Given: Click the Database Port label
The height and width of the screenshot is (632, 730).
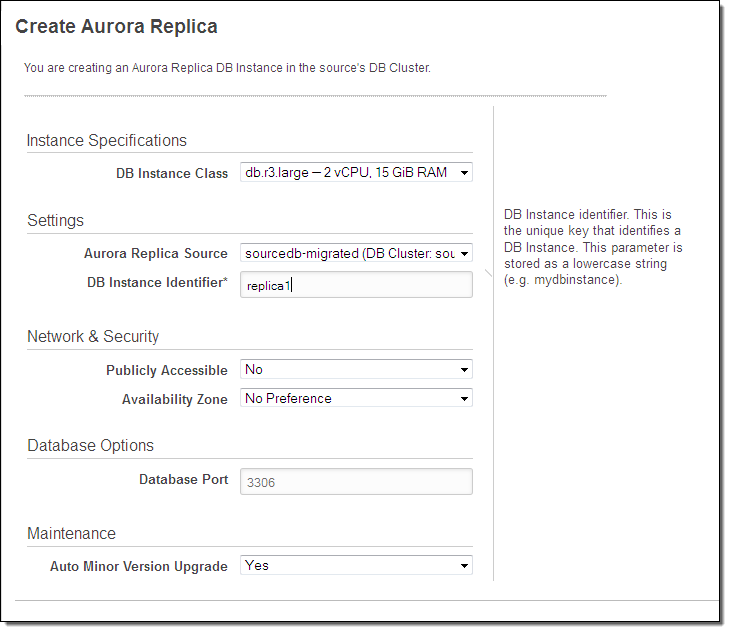Looking at the screenshot, I should (183, 480).
